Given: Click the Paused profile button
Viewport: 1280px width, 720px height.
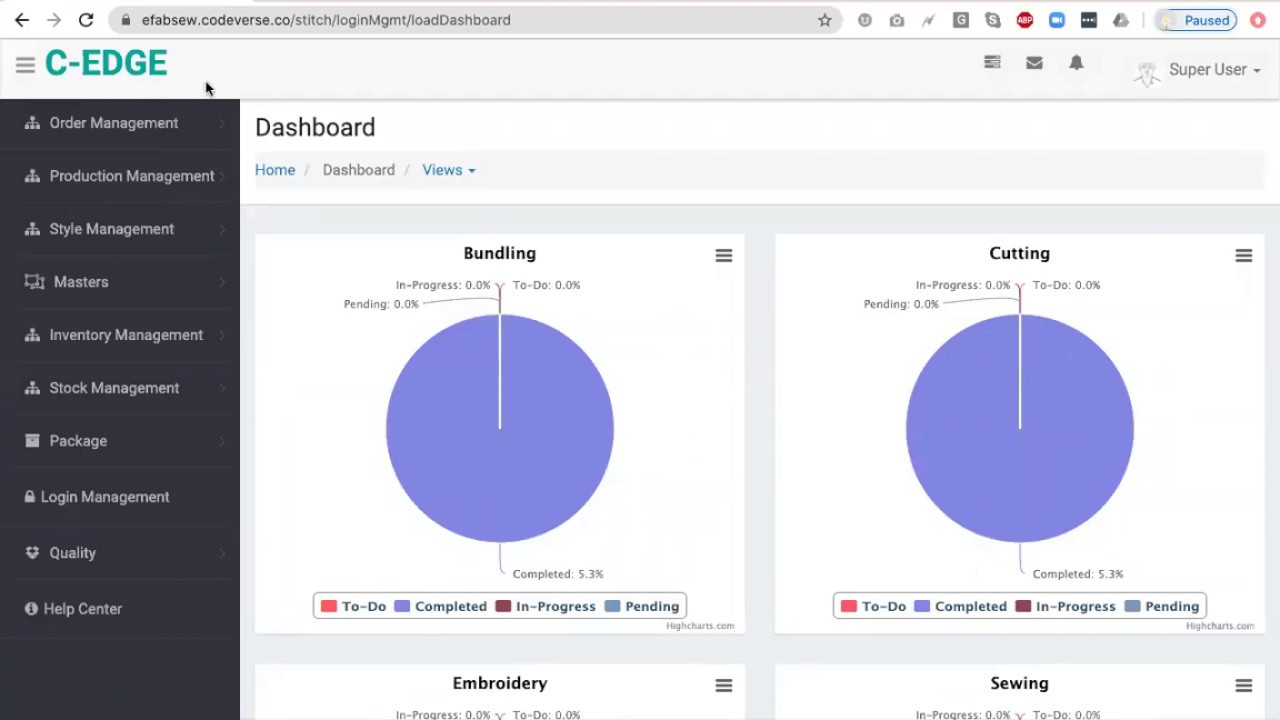Looking at the screenshot, I should (1196, 20).
